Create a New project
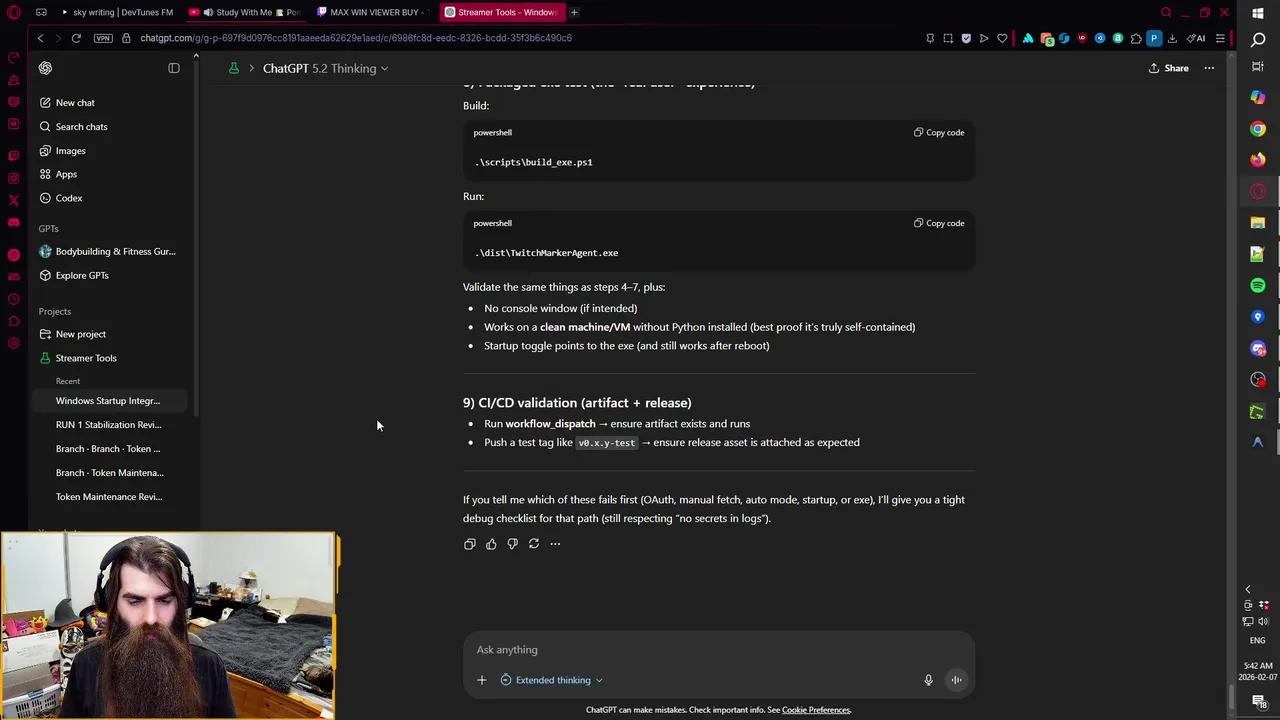This screenshot has height=720, width=1280. pyautogui.click(x=110, y=334)
